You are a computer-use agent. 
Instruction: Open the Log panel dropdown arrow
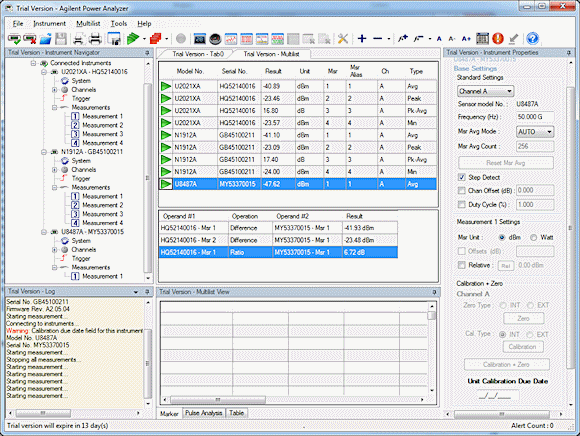(x=136, y=292)
